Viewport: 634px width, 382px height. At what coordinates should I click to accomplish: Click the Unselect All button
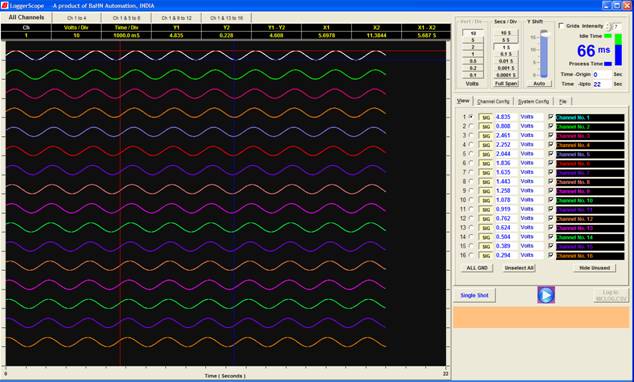(519, 268)
